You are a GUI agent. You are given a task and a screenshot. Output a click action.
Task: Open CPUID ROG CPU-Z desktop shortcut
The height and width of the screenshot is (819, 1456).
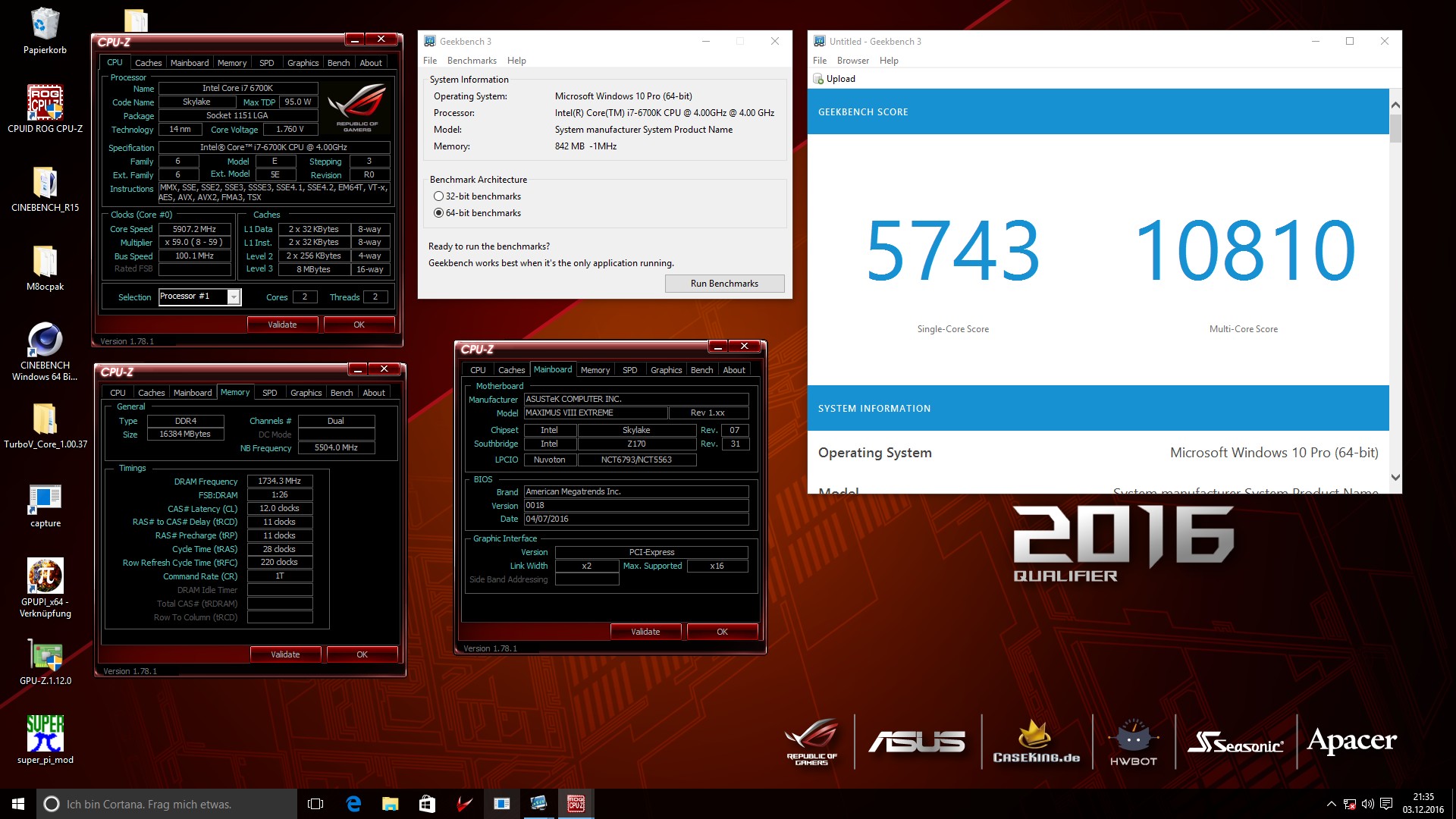45,108
